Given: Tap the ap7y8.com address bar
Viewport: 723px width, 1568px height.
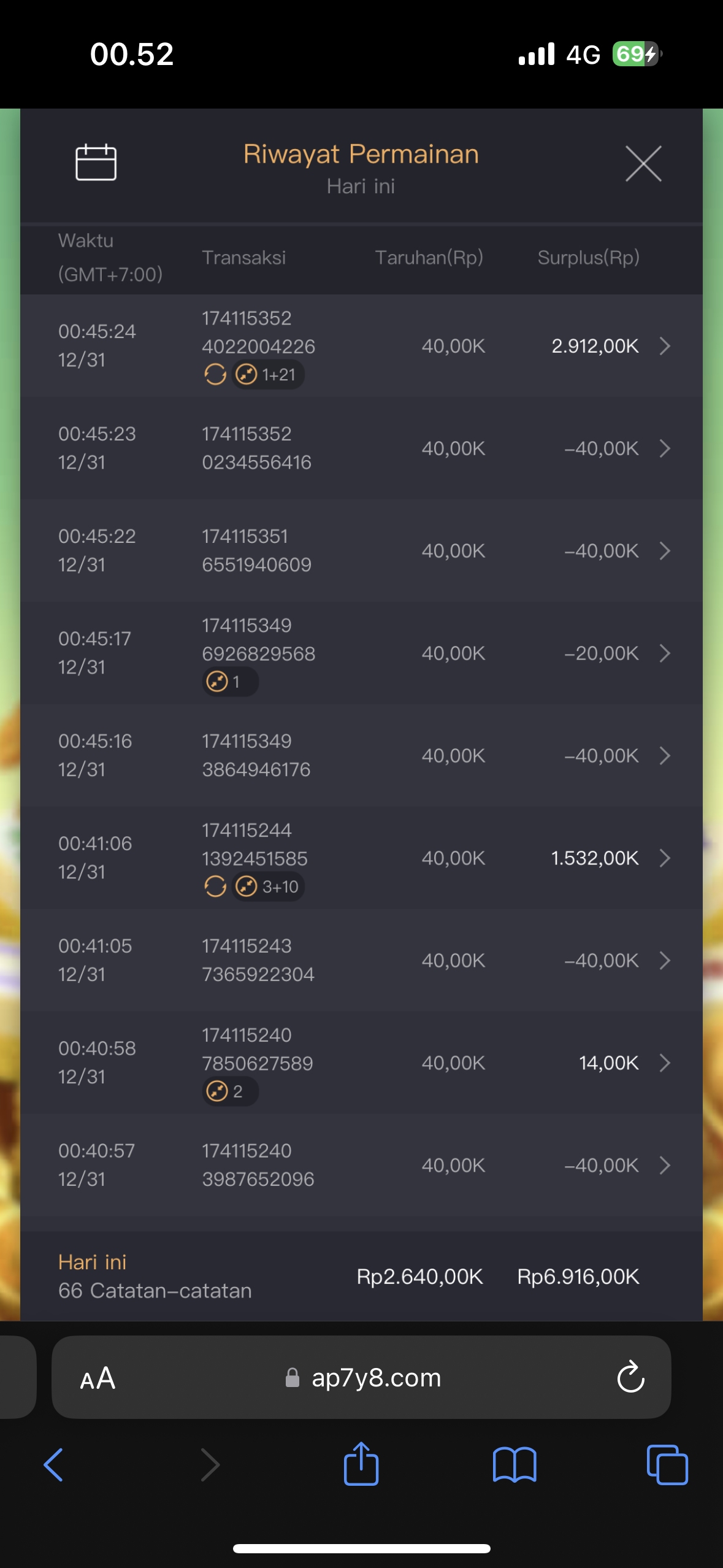Looking at the screenshot, I should tap(375, 1378).
